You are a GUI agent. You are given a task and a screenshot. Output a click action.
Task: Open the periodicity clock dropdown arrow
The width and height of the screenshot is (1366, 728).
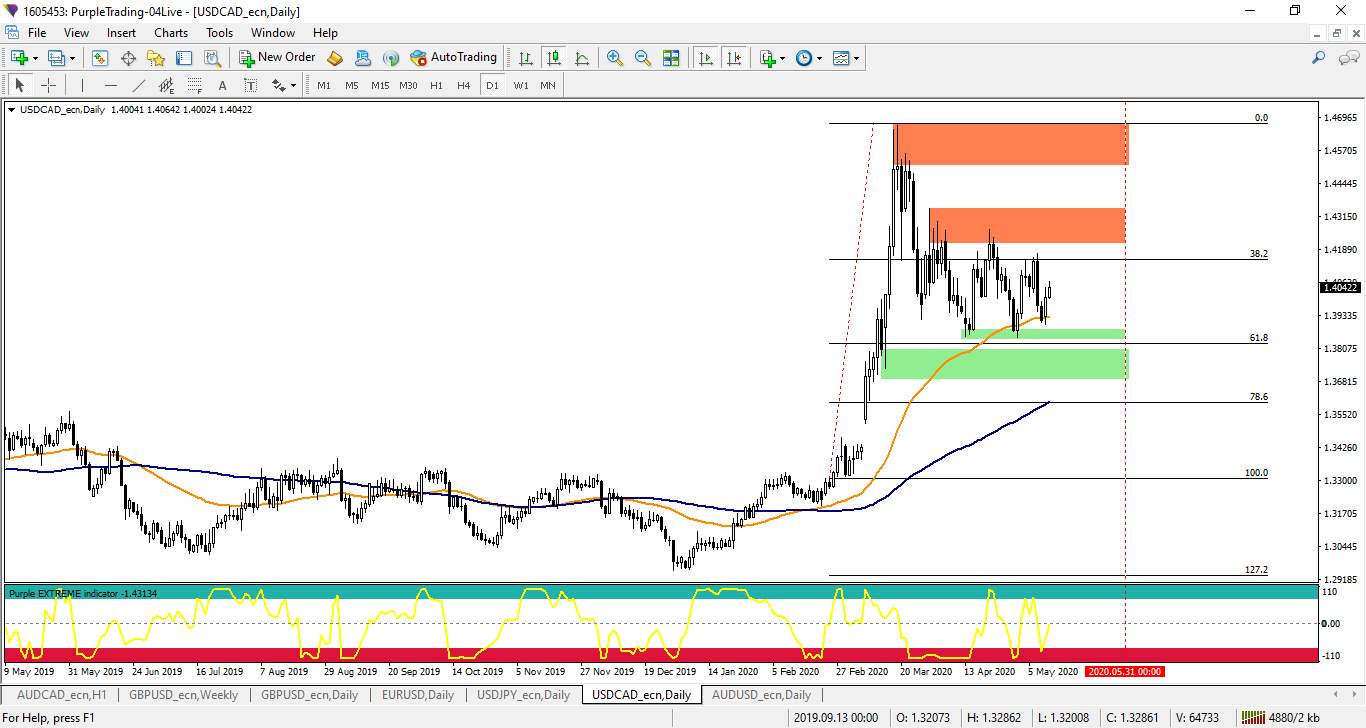(x=819, y=58)
